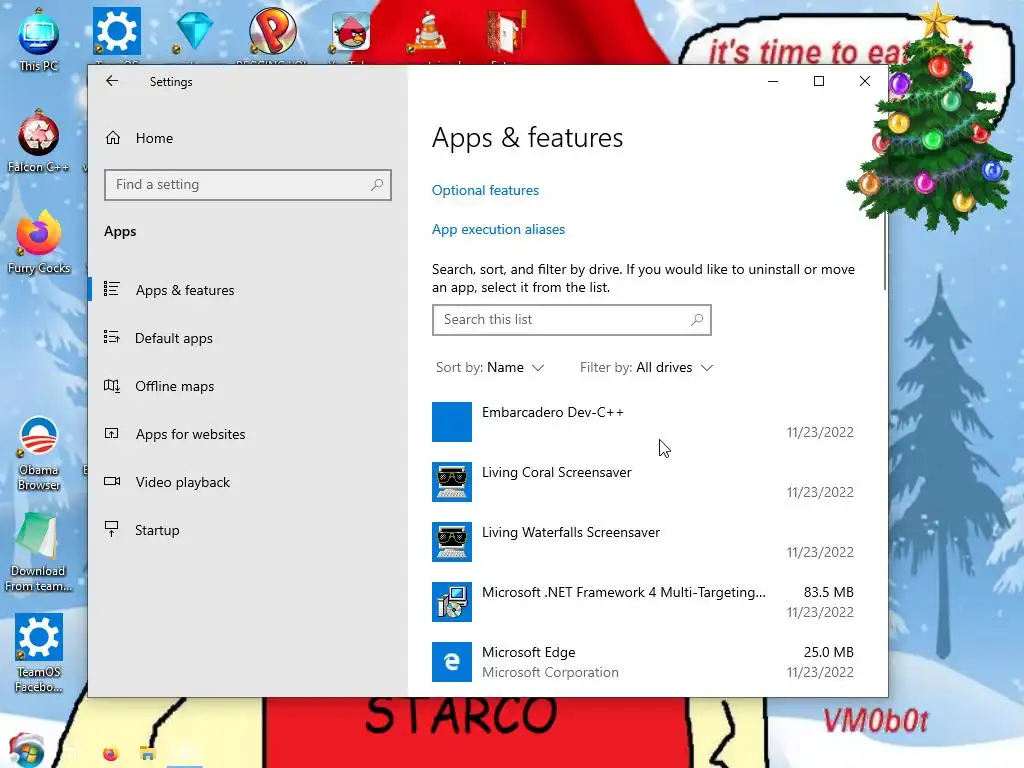
Task: Click the Apps for websites icon
Action: coord(112,434)
